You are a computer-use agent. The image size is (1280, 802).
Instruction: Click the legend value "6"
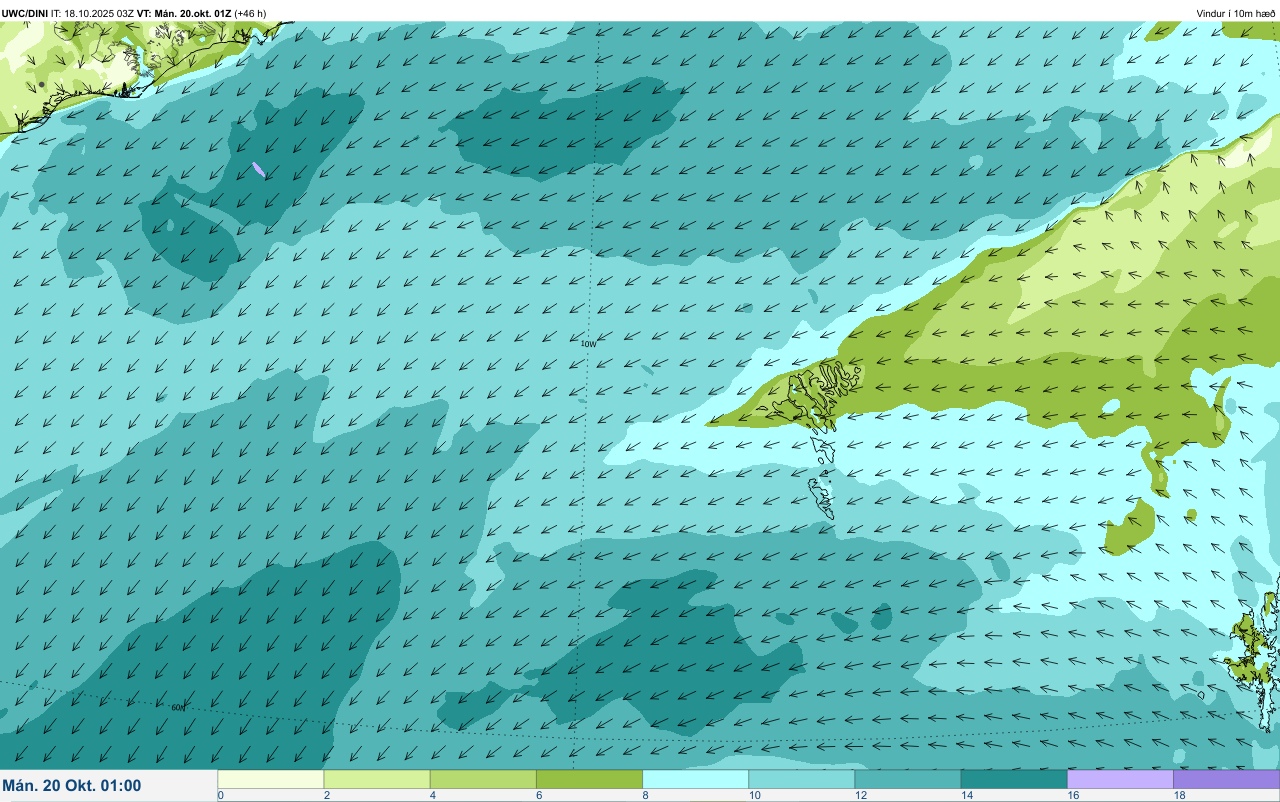click(x=538, y=795)
